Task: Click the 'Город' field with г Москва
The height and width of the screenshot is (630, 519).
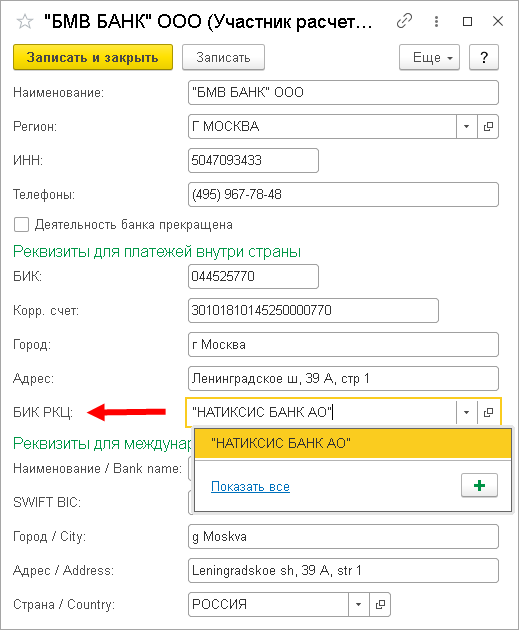Action: pos(343,344)
